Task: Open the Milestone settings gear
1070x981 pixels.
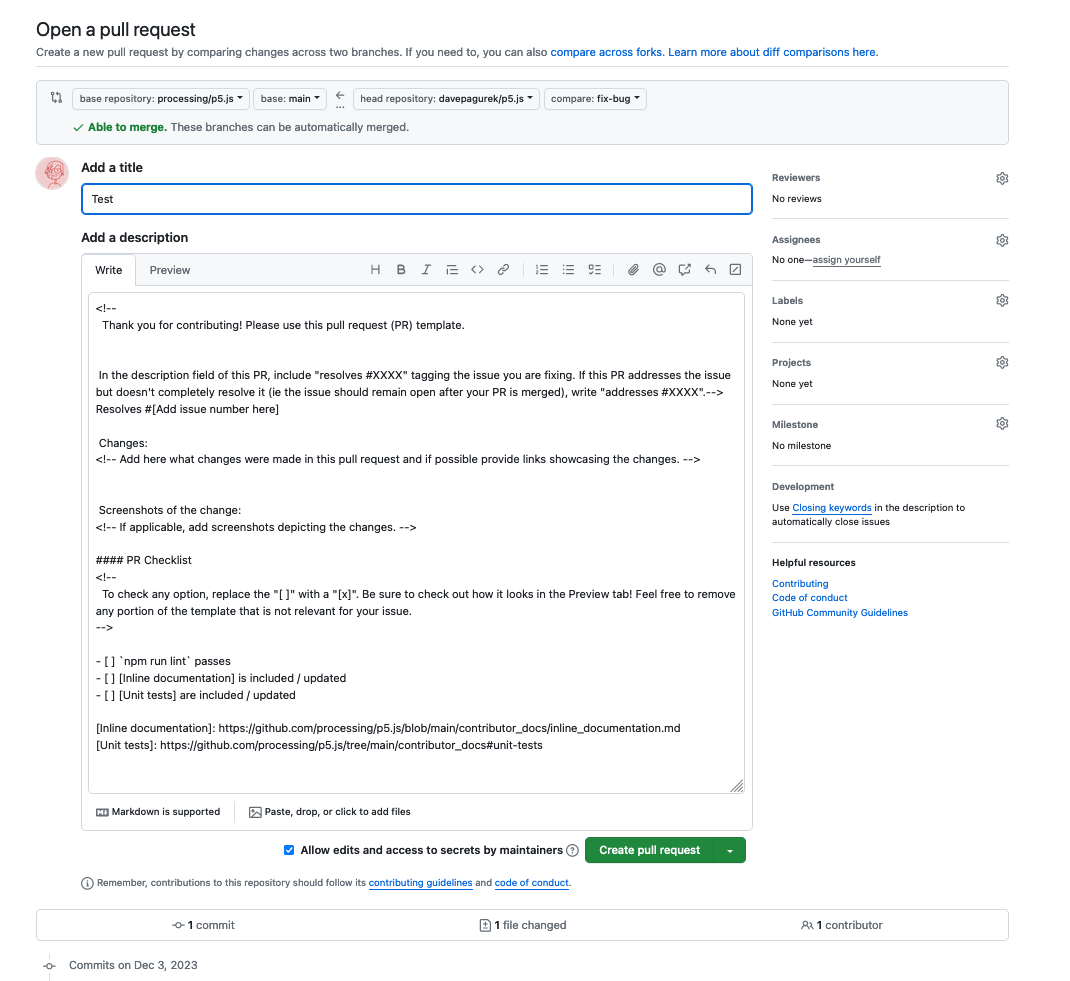Action: pyautogui.click(x=1002, y=423)
